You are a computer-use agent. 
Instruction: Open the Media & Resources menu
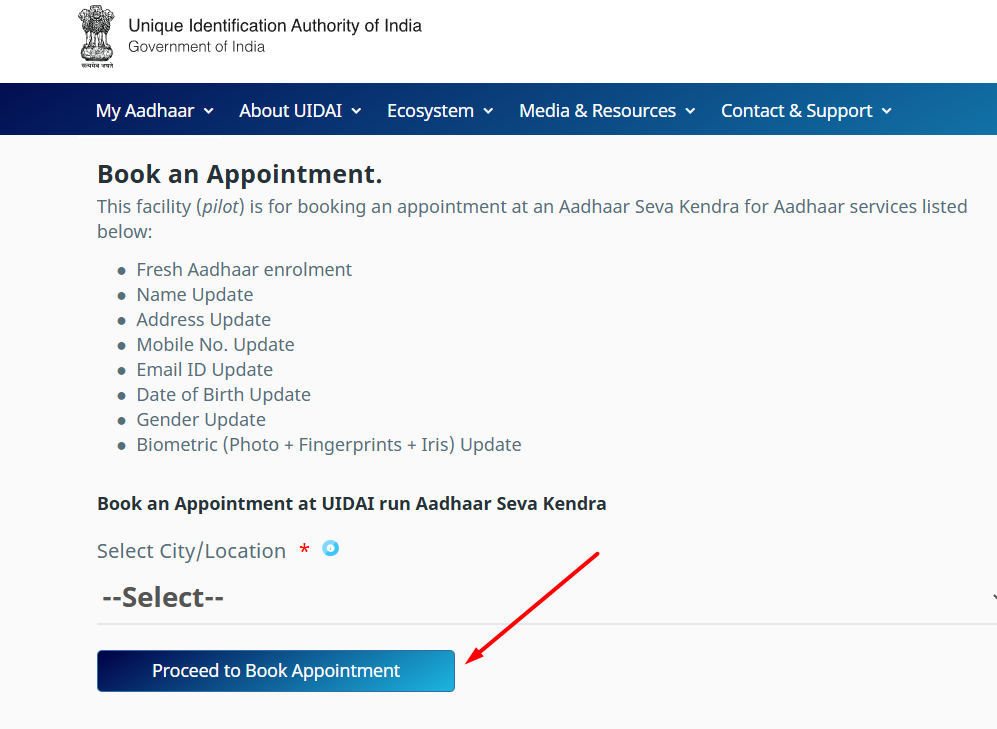tap(597, 111)
